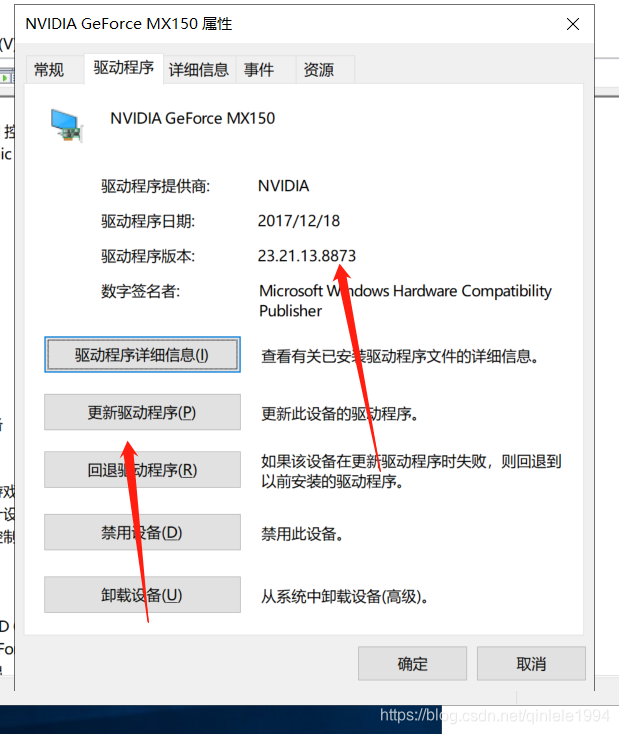Click the 驱动程序版本 label

(x=148, y=256)
